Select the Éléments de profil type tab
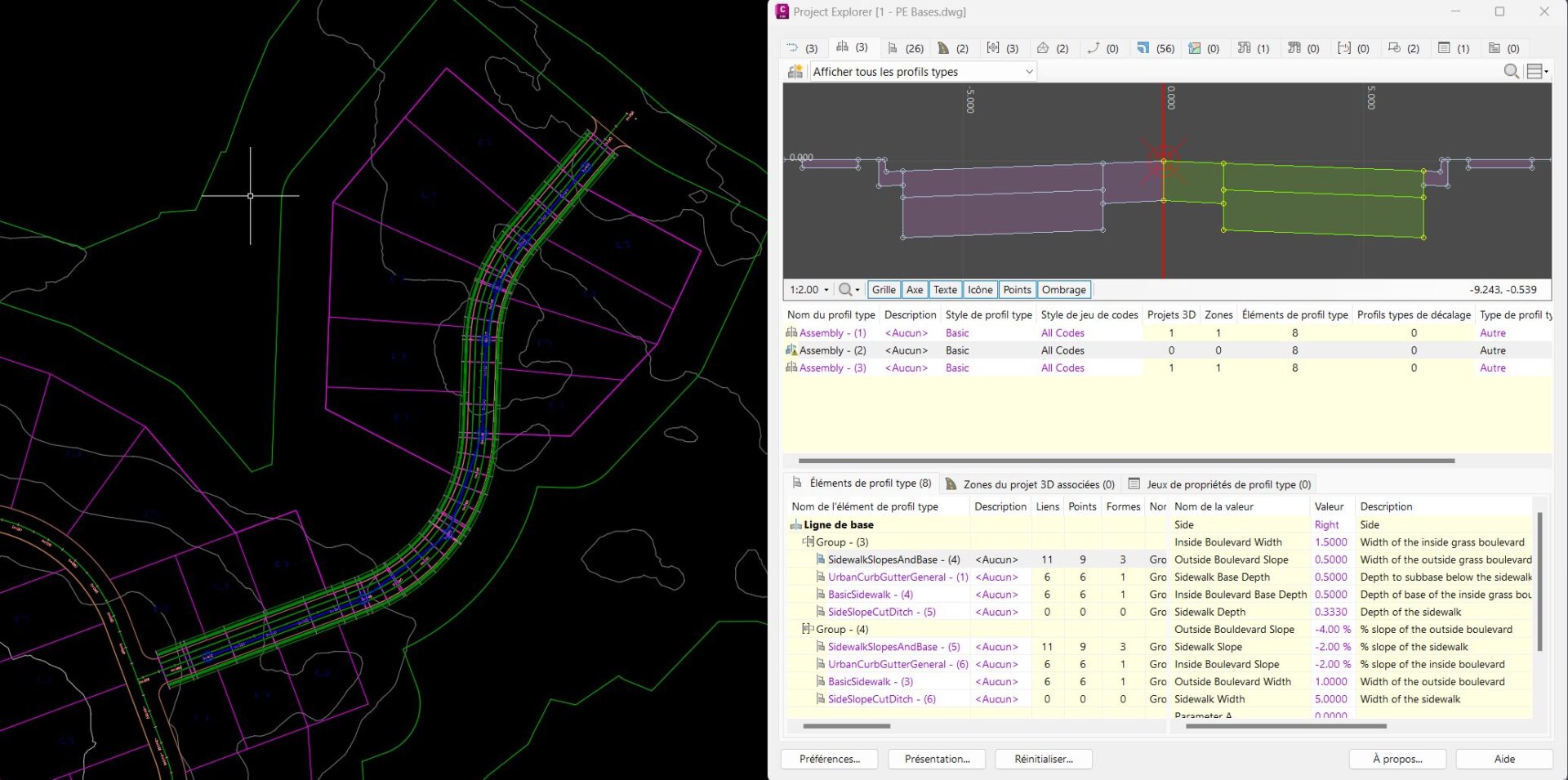Screen dimensions: 1568x780 point(862,483)
